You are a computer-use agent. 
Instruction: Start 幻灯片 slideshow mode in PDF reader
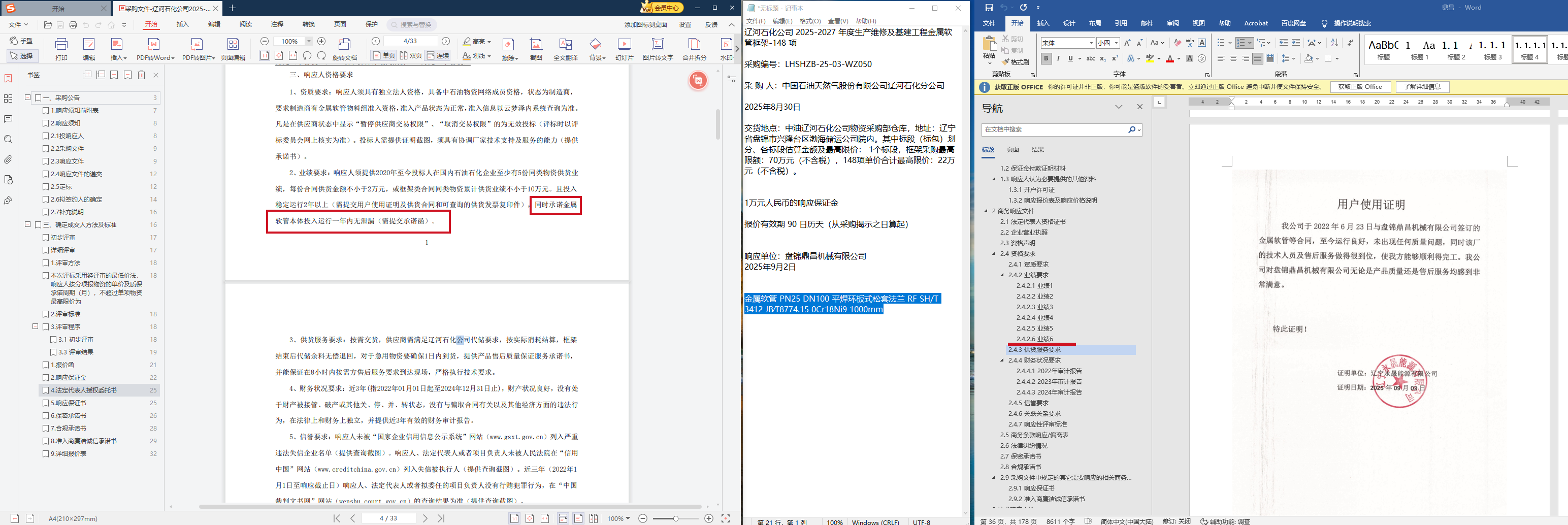[624, 49]
